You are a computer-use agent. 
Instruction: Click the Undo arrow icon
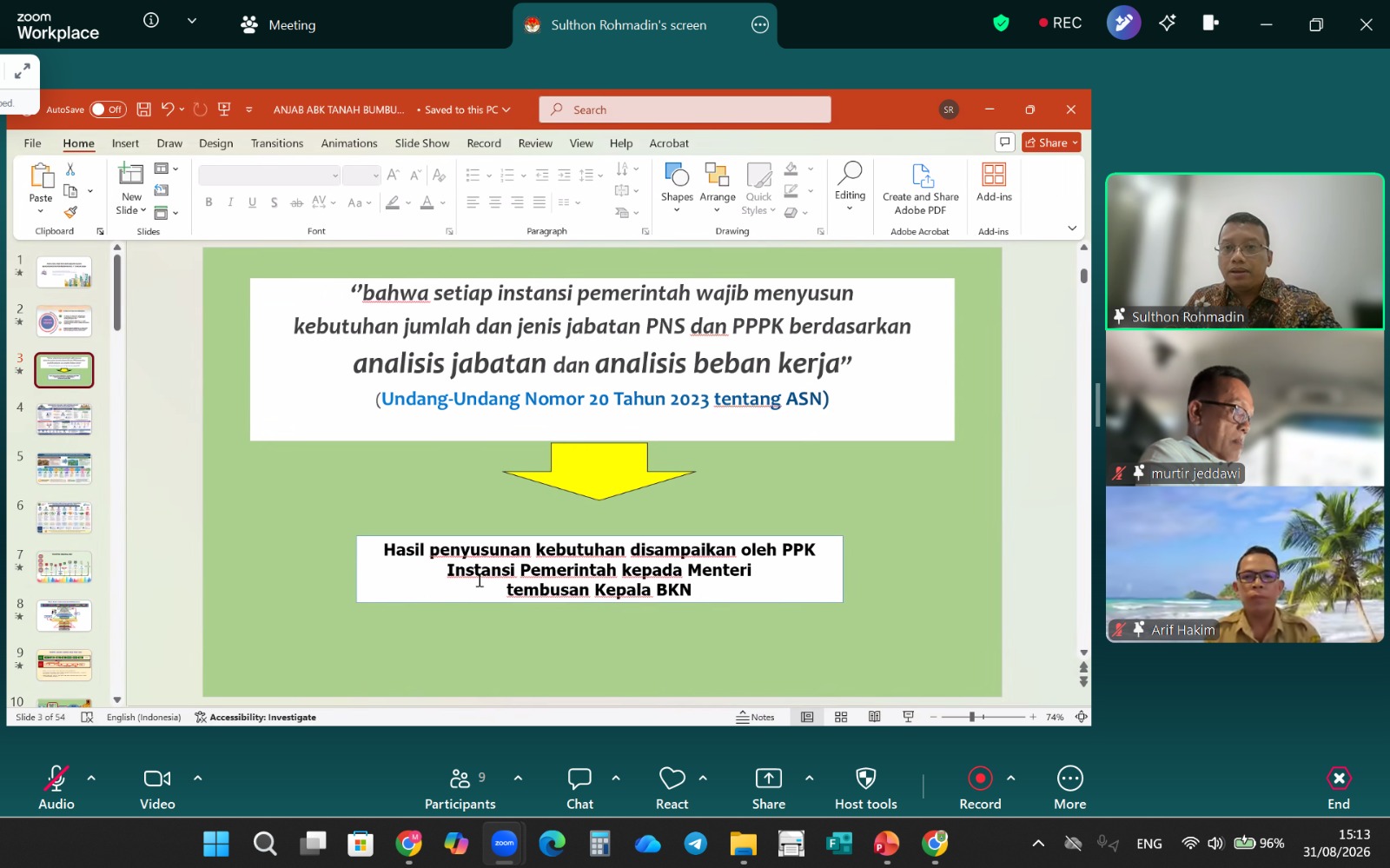(x=168, y=109)
